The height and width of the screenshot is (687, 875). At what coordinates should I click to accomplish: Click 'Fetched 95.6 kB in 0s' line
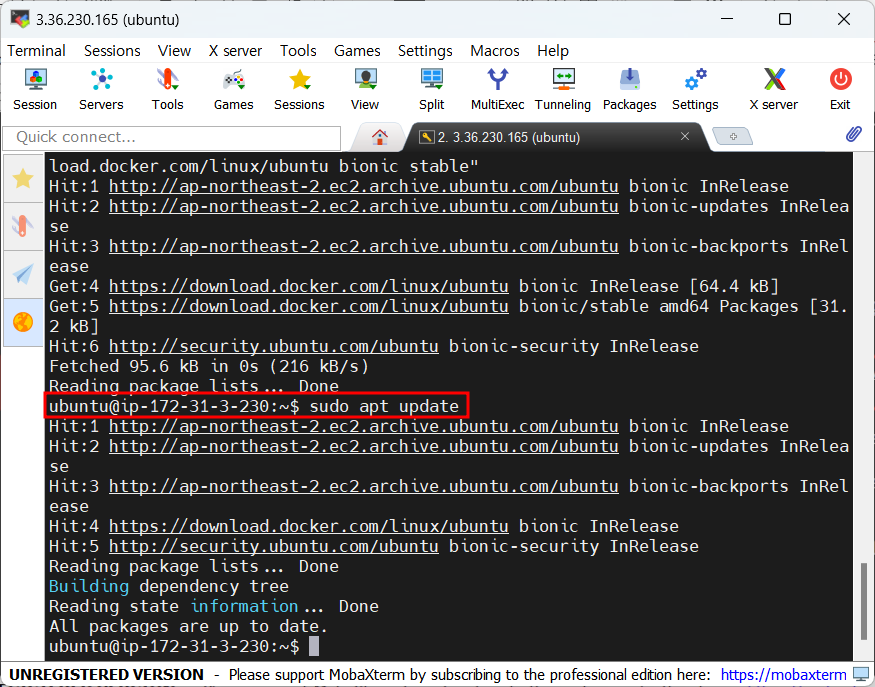point(209,367)
